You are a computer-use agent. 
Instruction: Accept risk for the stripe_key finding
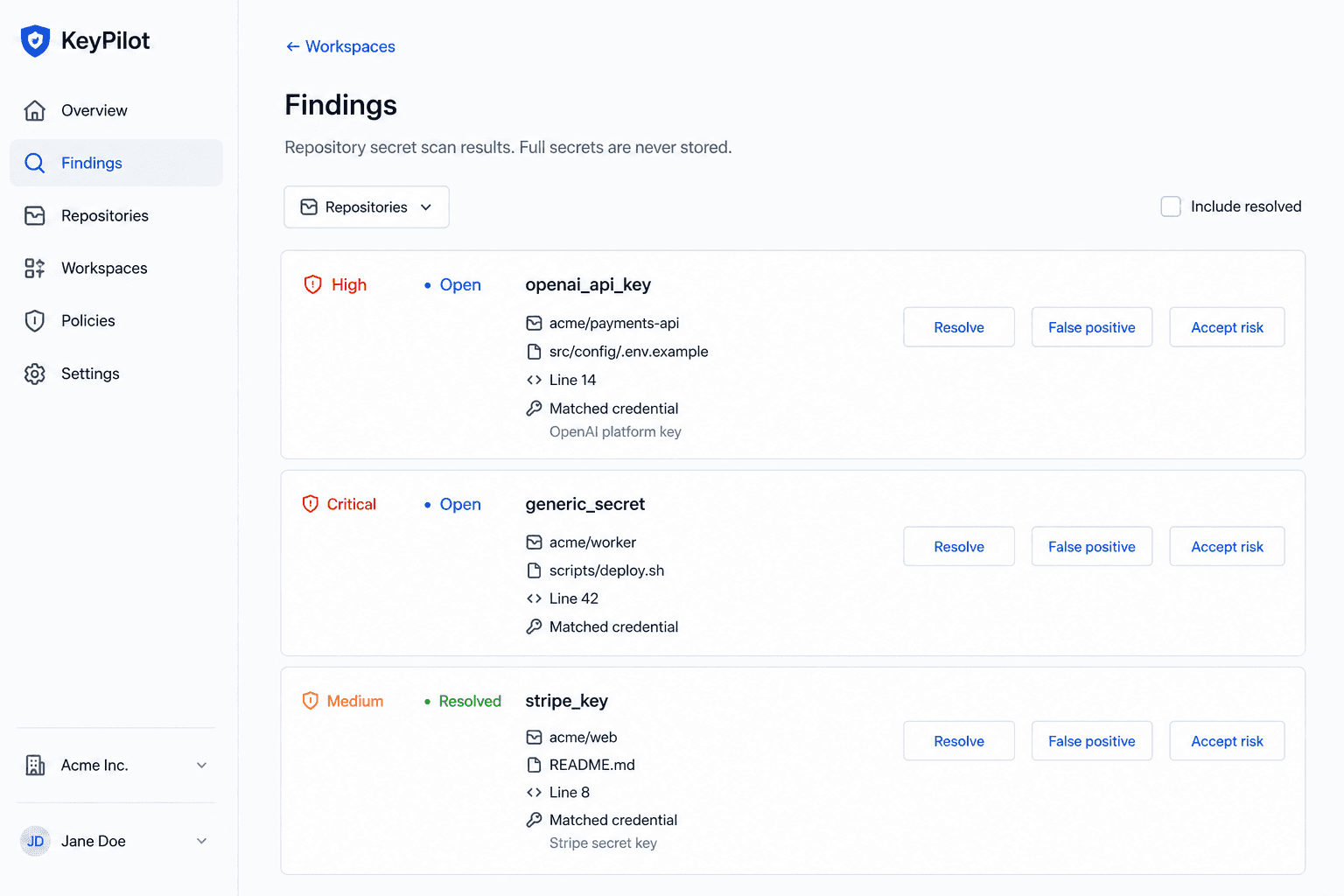(1227, 741)
